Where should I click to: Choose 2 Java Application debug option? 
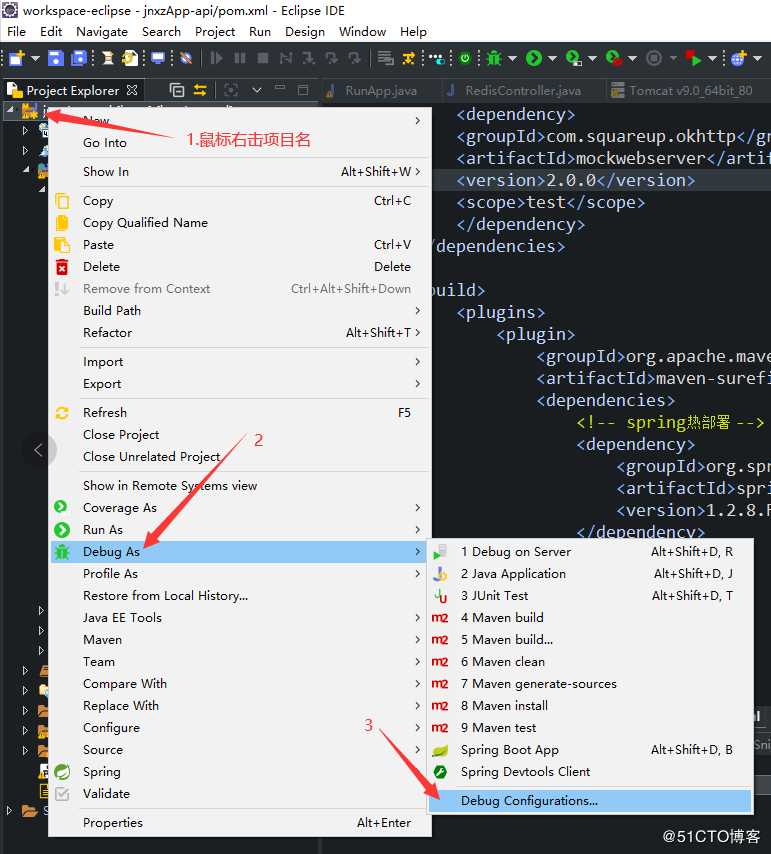point(590,574)
